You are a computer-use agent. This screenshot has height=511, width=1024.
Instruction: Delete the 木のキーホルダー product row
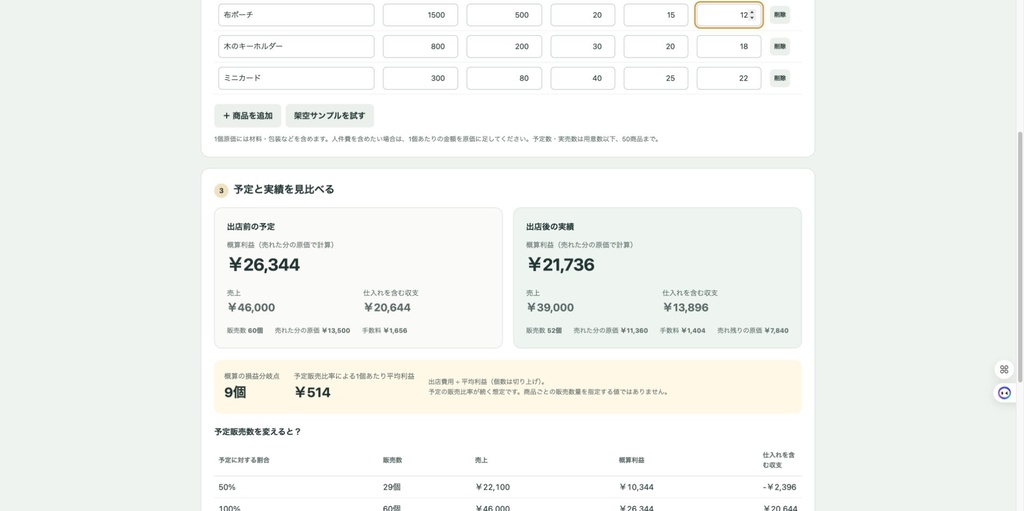point(780,46)
